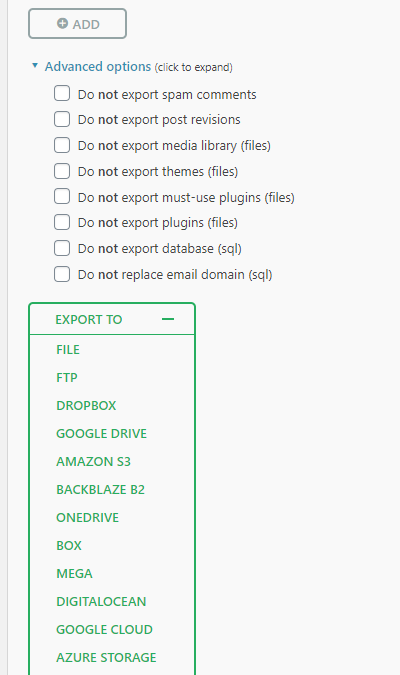The height and width of the screenshot is (675, 400).
Task: Collapse the EXPORT TO menu minus icon
Action: click(x=168, y=319)
